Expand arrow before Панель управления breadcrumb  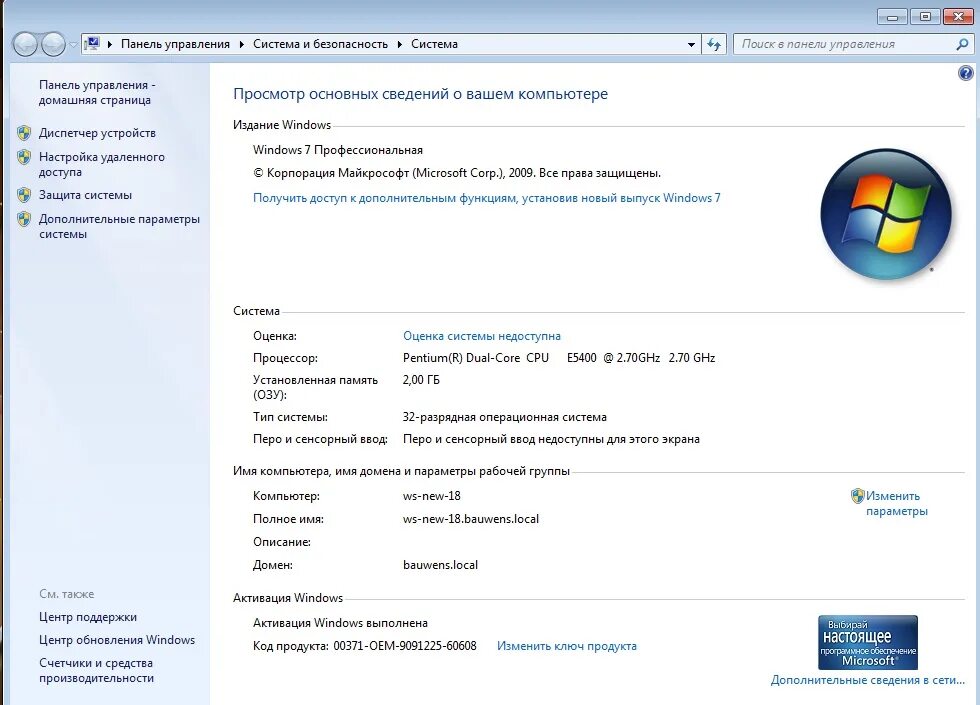[x=110, y=44]
